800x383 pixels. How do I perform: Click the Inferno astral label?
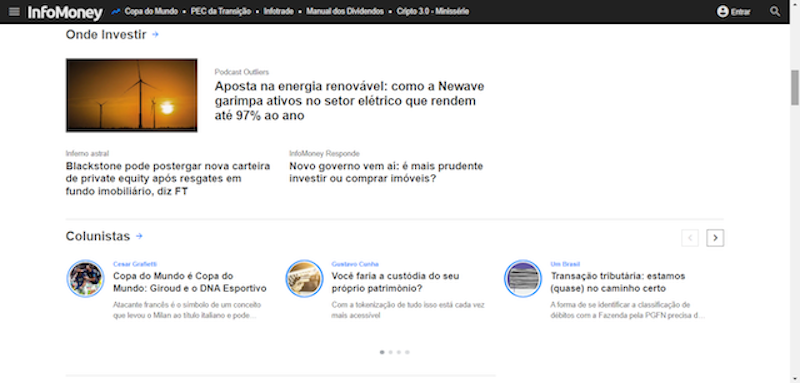pos(87,154)
